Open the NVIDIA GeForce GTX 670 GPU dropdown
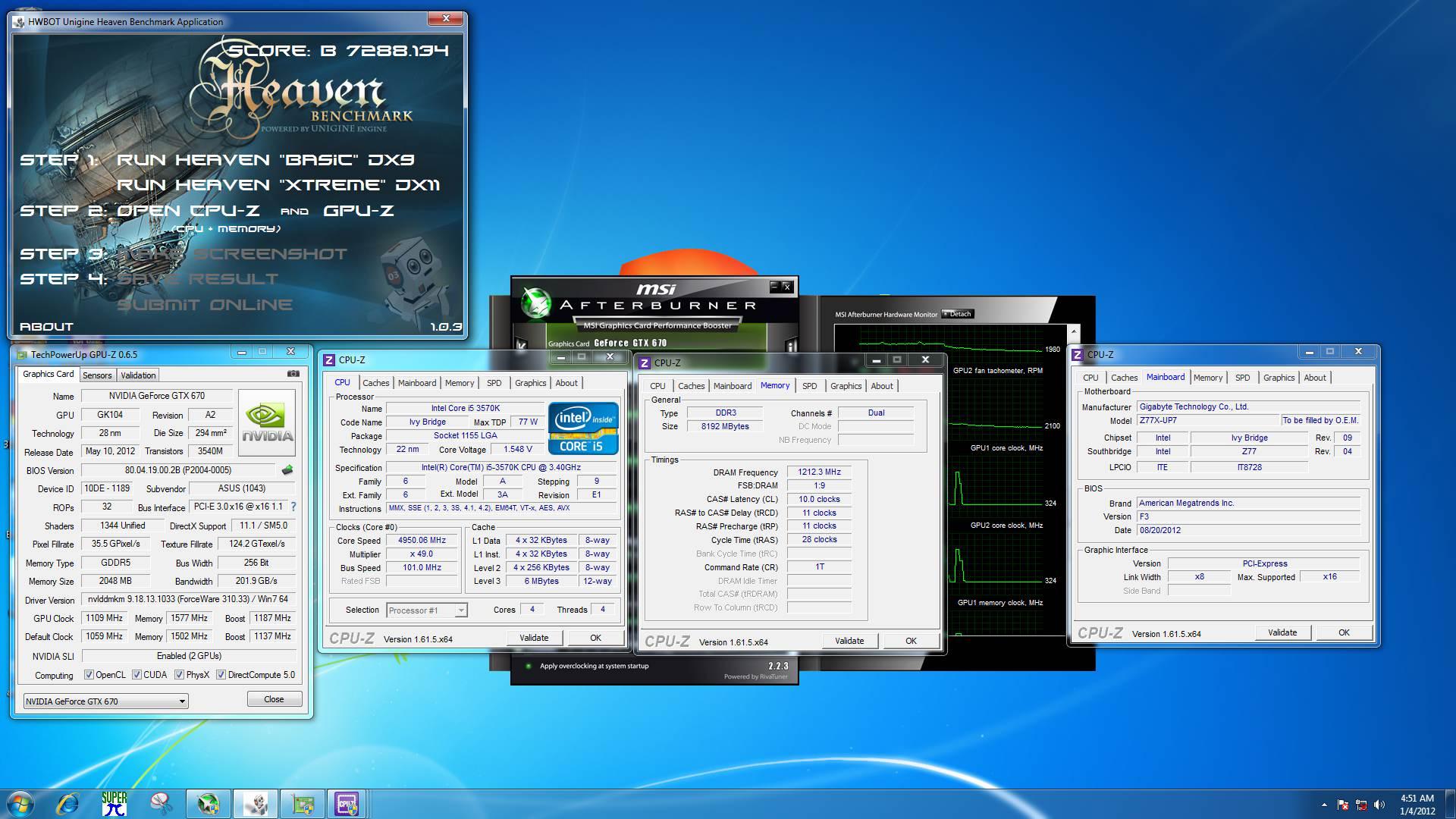Viewport: 1456px width, 819px height. (x=105, y=701)
